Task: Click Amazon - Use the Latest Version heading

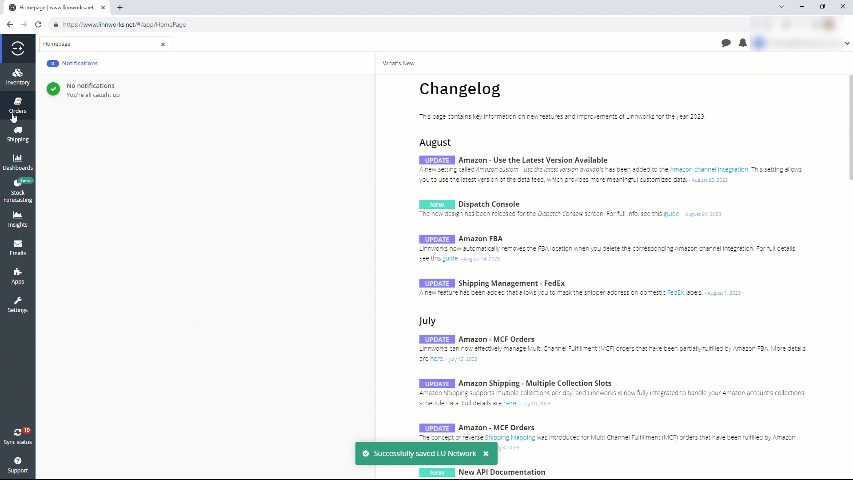Action: tap(533, 160)
